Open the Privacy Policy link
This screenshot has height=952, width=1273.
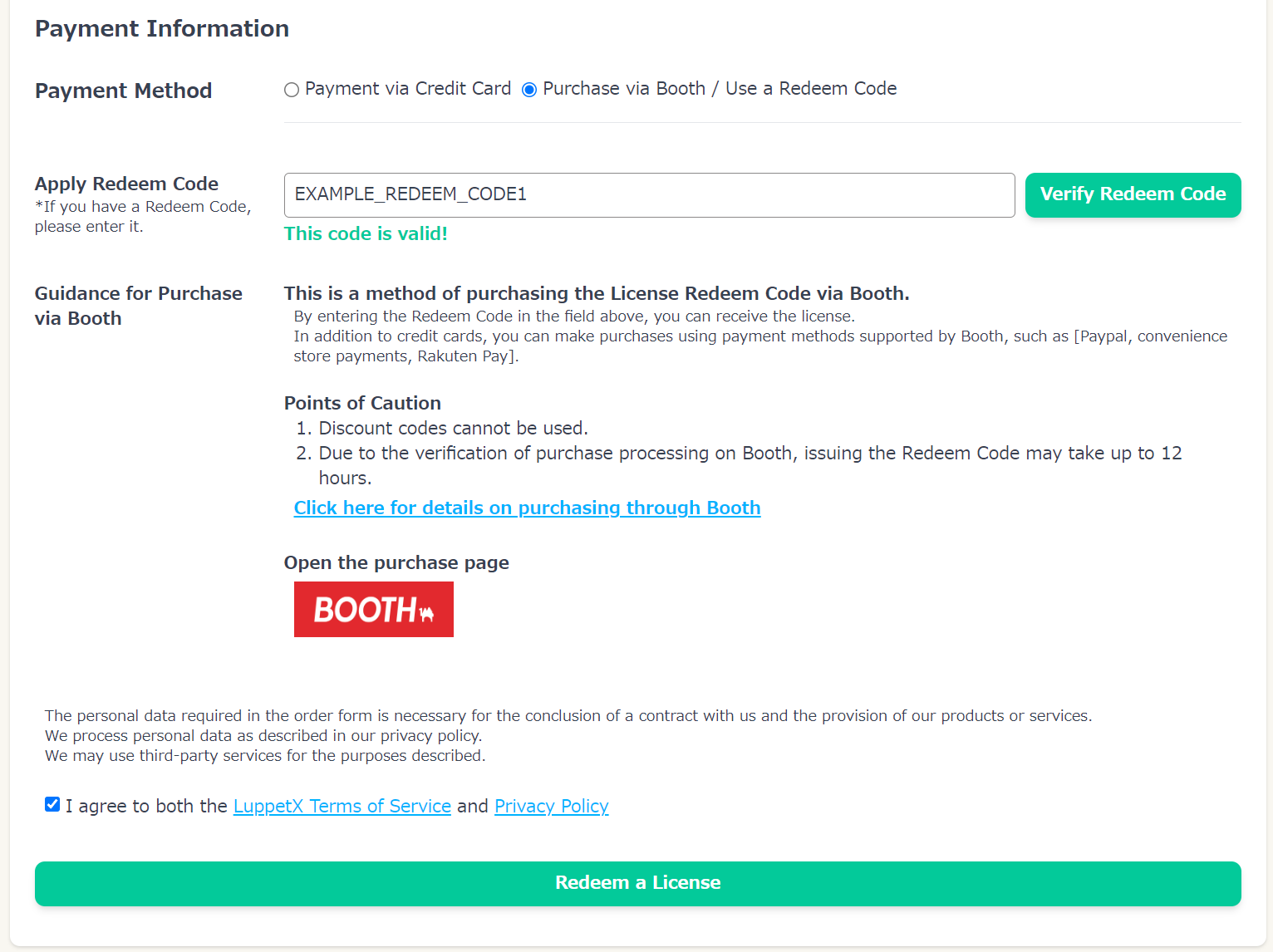point(551,806)
